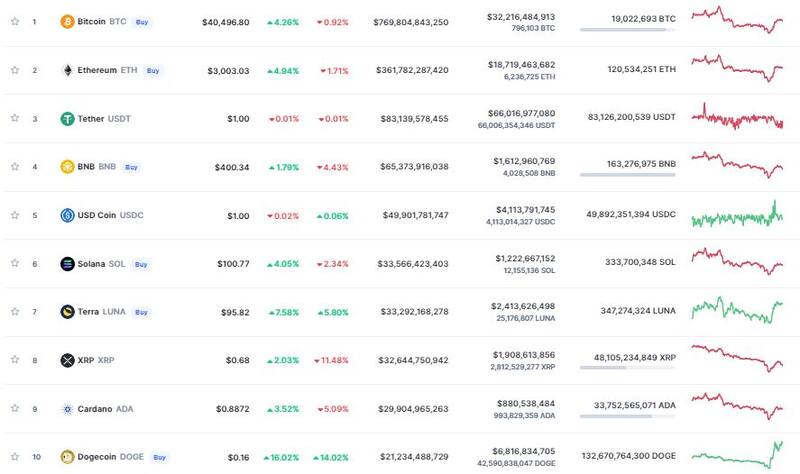Click the BNB coin logo icon
This screenshot has width=800, height=474.
[x=67, y=167]
